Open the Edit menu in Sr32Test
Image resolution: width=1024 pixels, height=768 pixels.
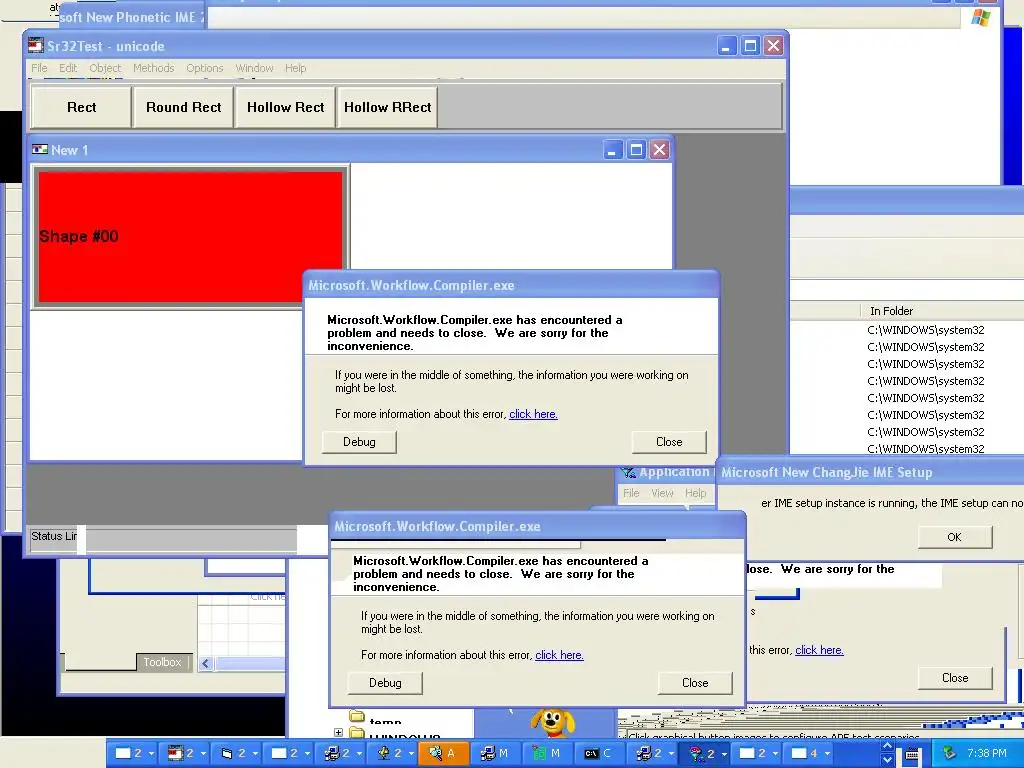pos(68,68)
